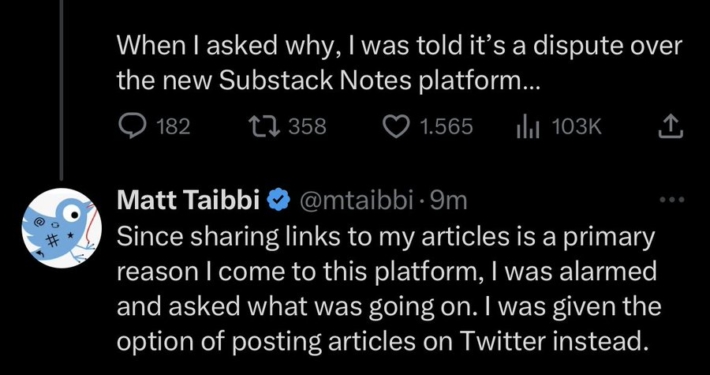Open tweet starting "Since sharing links"
The image size is (710, 375).
[389, 289]
